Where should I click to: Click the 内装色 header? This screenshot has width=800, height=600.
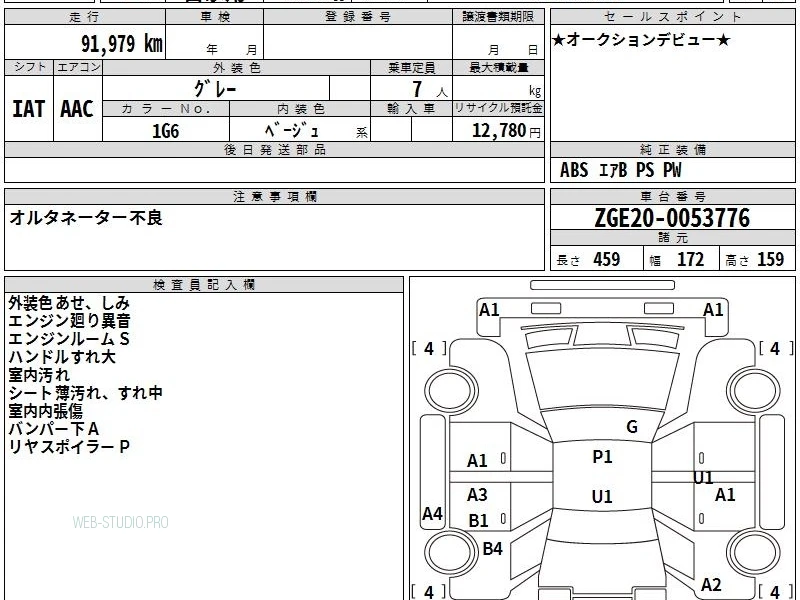tap(300, 109)
